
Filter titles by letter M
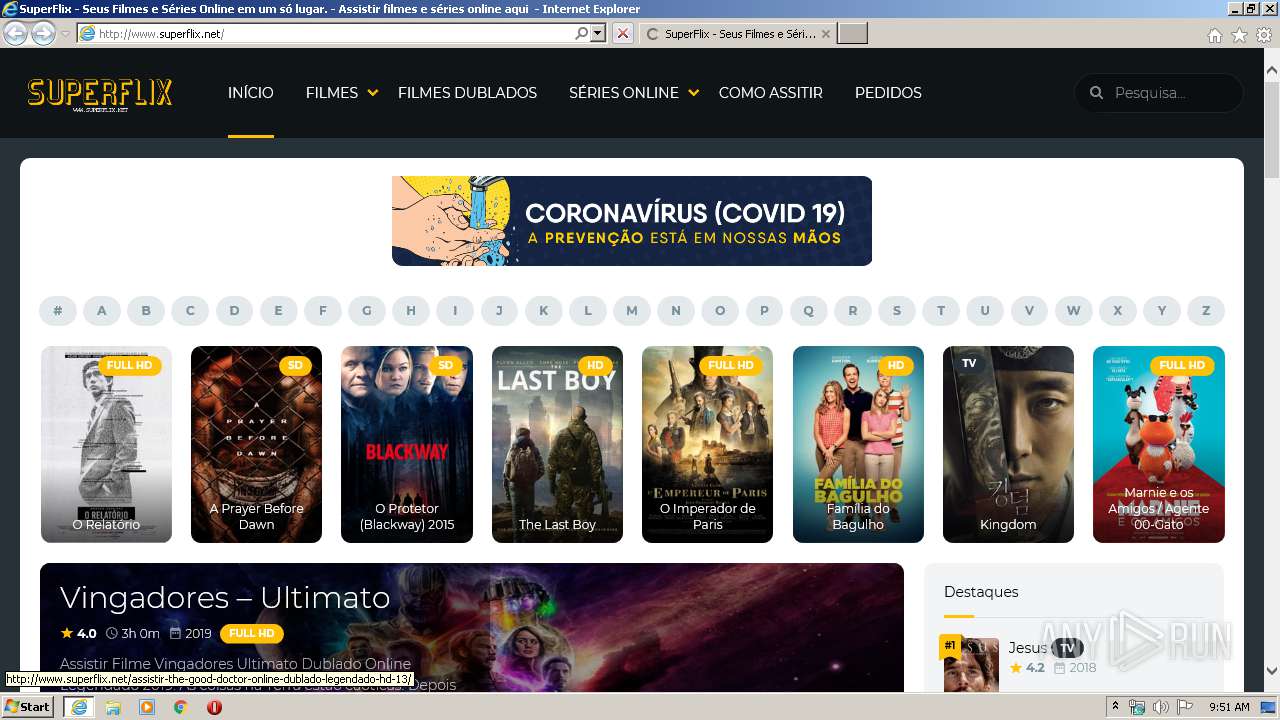tap(632, 311)
